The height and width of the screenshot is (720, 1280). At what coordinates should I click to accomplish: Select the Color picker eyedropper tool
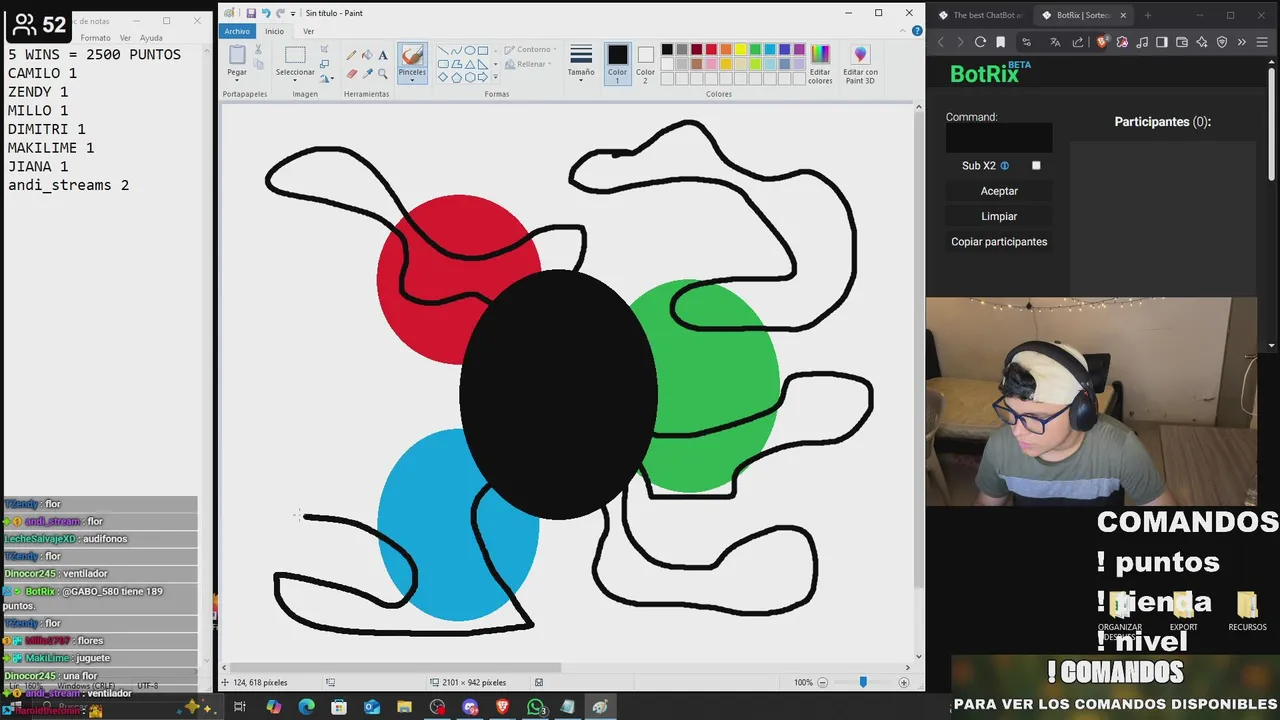pos(367,73)
